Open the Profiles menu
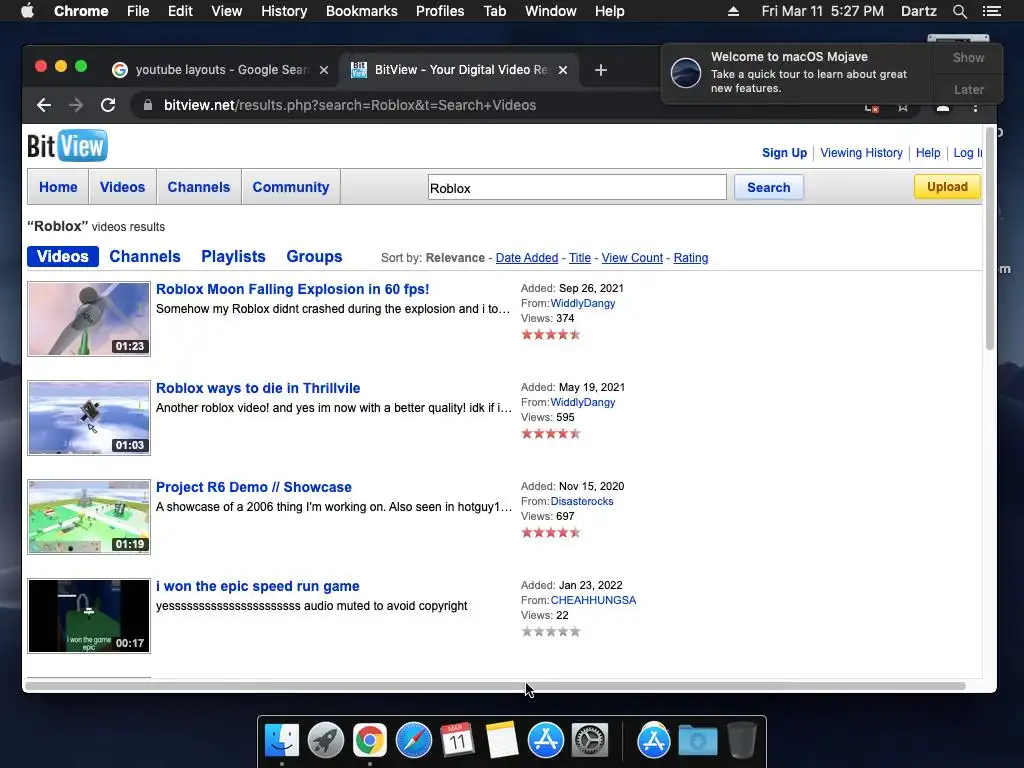The width and height of the screenshot is (1024, 768). coord(440,11)
